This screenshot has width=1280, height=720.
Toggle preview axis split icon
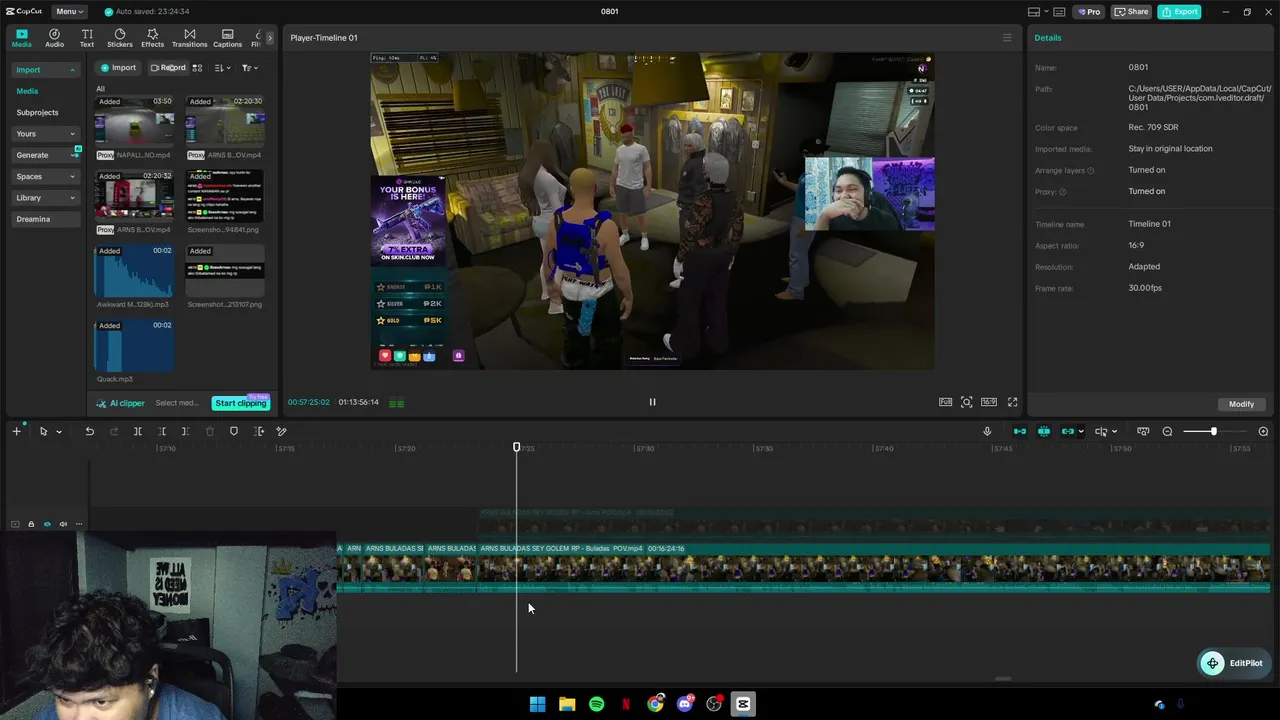[x=1101, y=431]
